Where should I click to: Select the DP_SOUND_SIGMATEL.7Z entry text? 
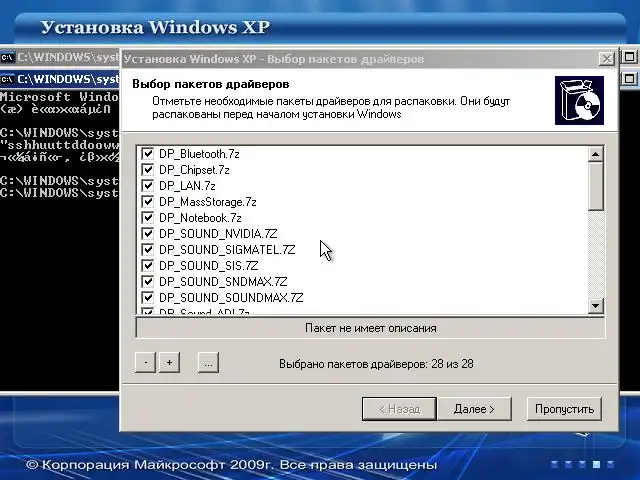point(227,249)
